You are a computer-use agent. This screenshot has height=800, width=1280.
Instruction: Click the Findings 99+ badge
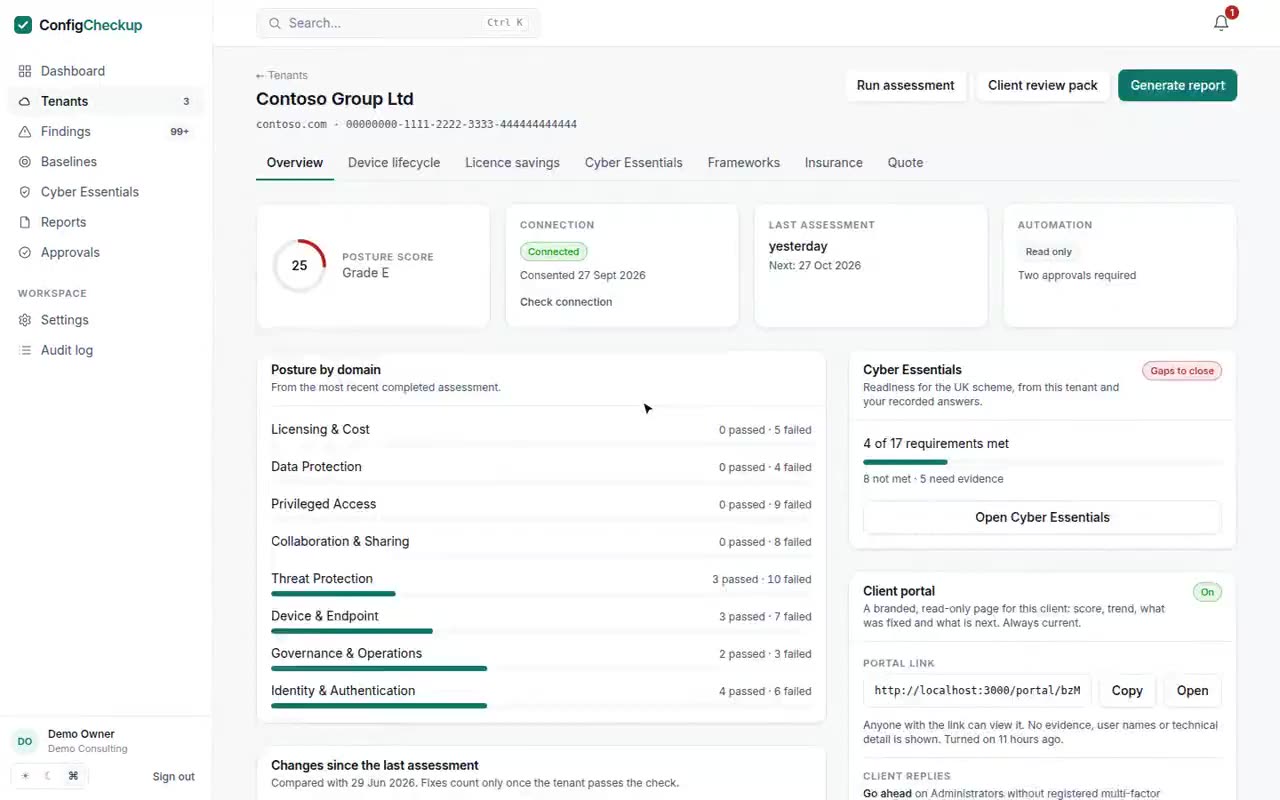pos(180,132)
